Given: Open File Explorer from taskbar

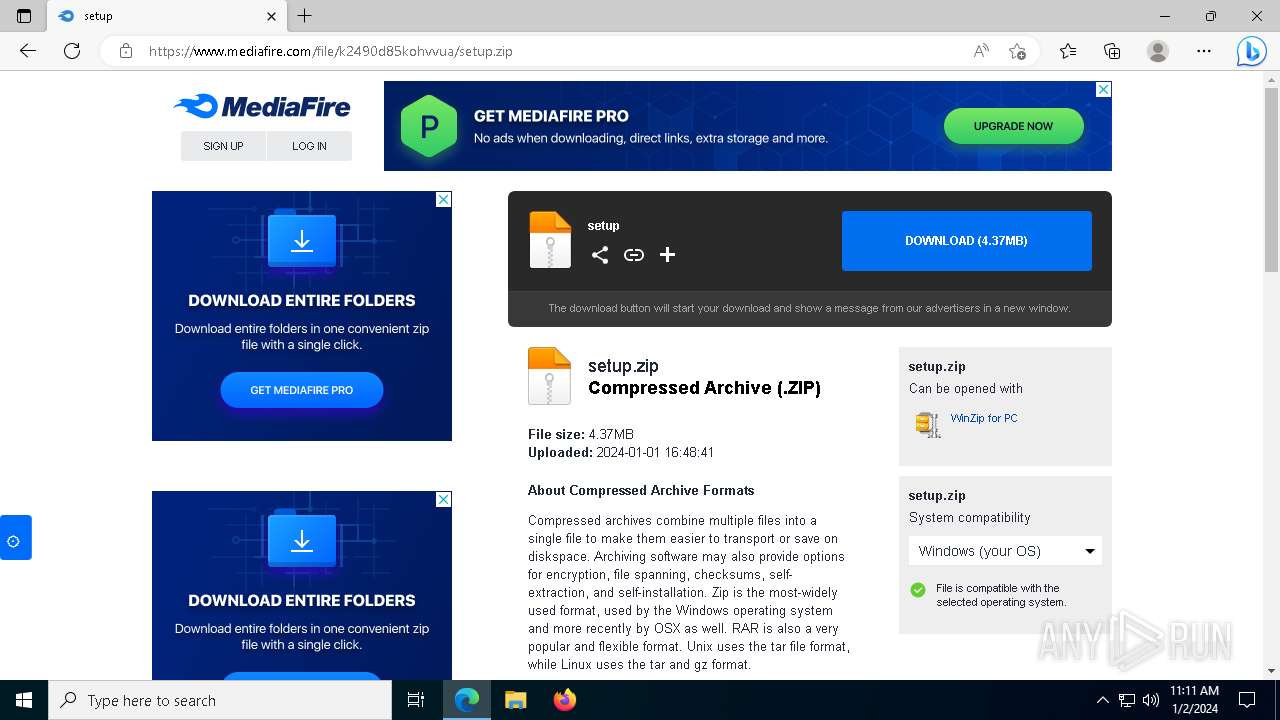Looking at the screenshot, I should tap(515, 700).
